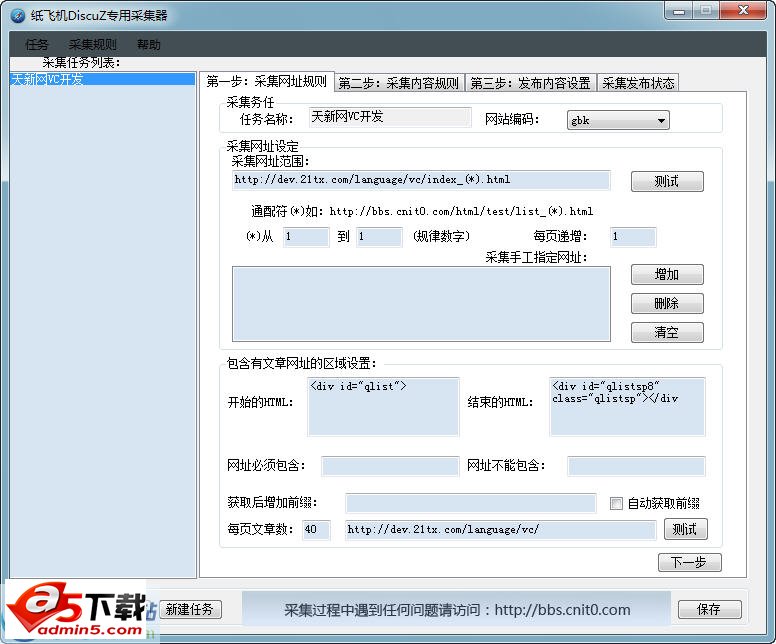Image resolution: width=776 pixels, height=644 pixels.
Task: Click the 下一步 button
Action: point(689,562)
